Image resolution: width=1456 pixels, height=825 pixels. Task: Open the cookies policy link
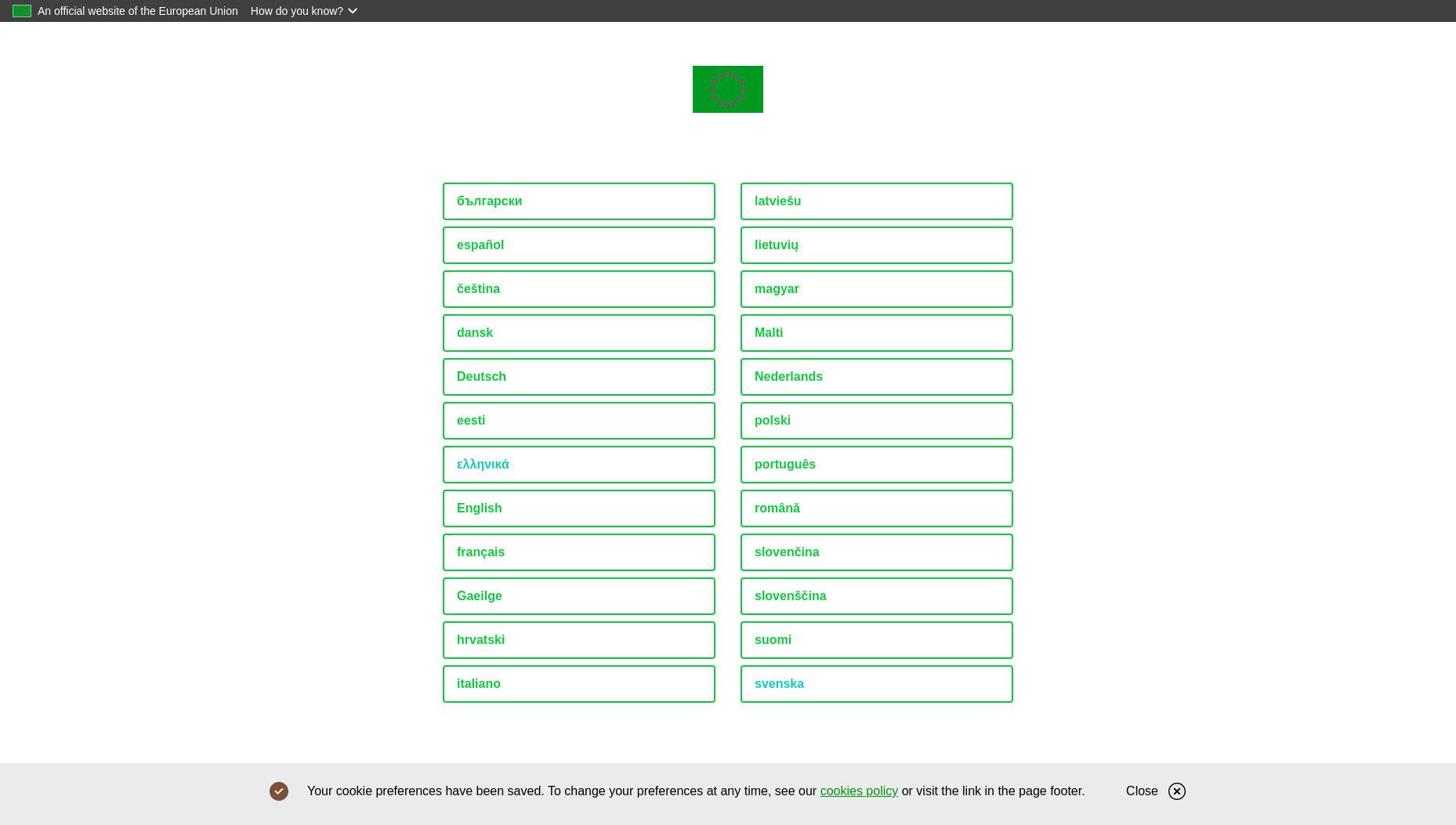859,791
